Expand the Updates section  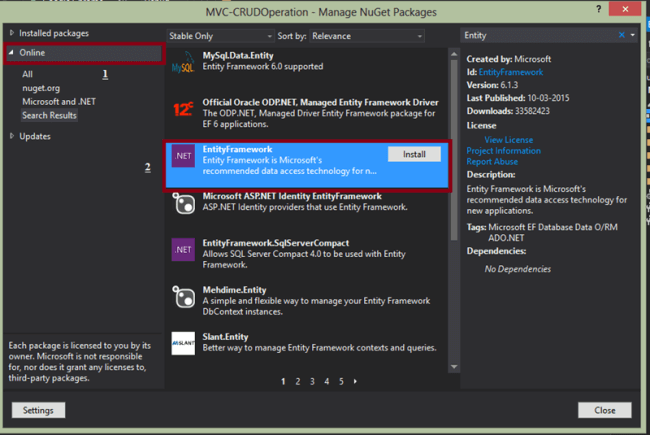12,136
